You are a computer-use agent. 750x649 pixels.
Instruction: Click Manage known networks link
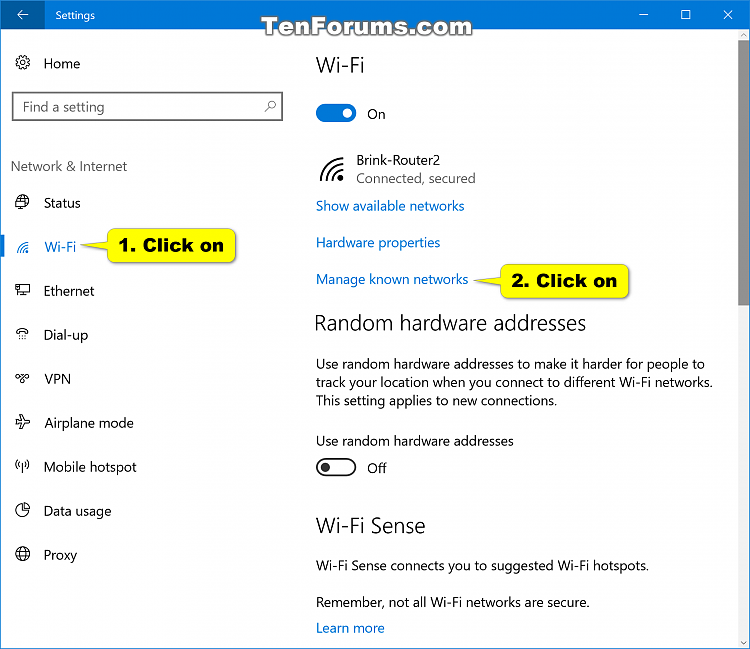coord(392,280)
